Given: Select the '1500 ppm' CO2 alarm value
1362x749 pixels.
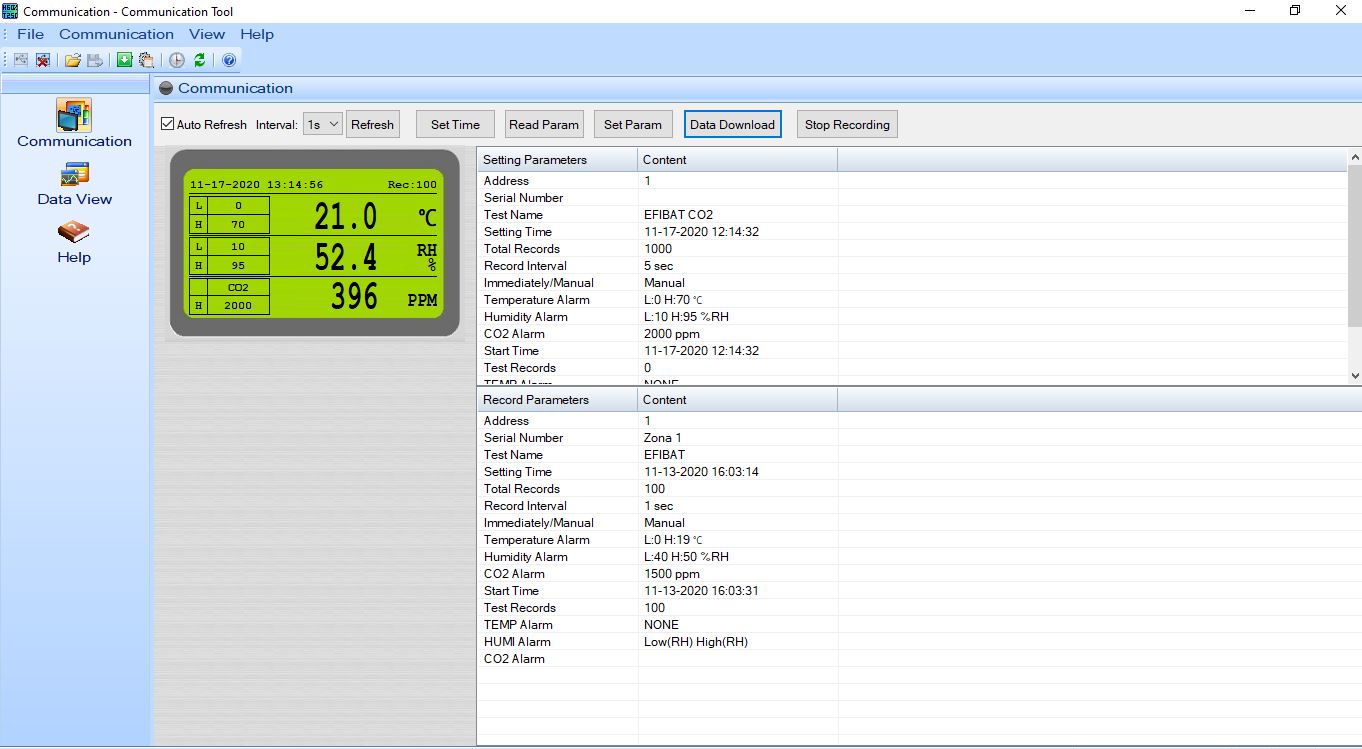Looking at the screenshot, I should [671, 574].
